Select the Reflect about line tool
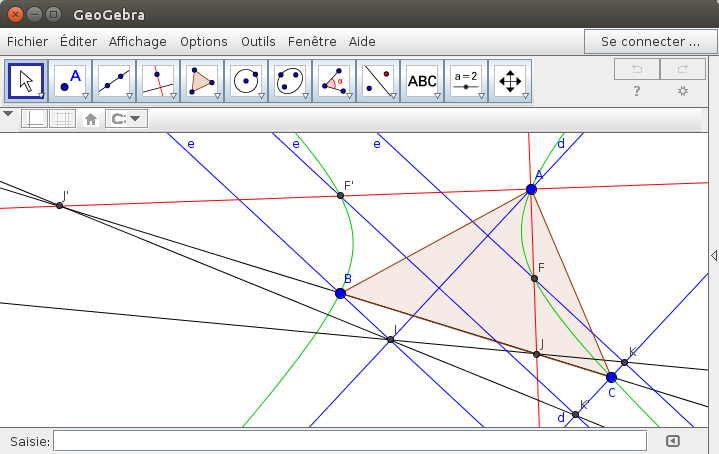The image size is (719, 454). point(378,80)
